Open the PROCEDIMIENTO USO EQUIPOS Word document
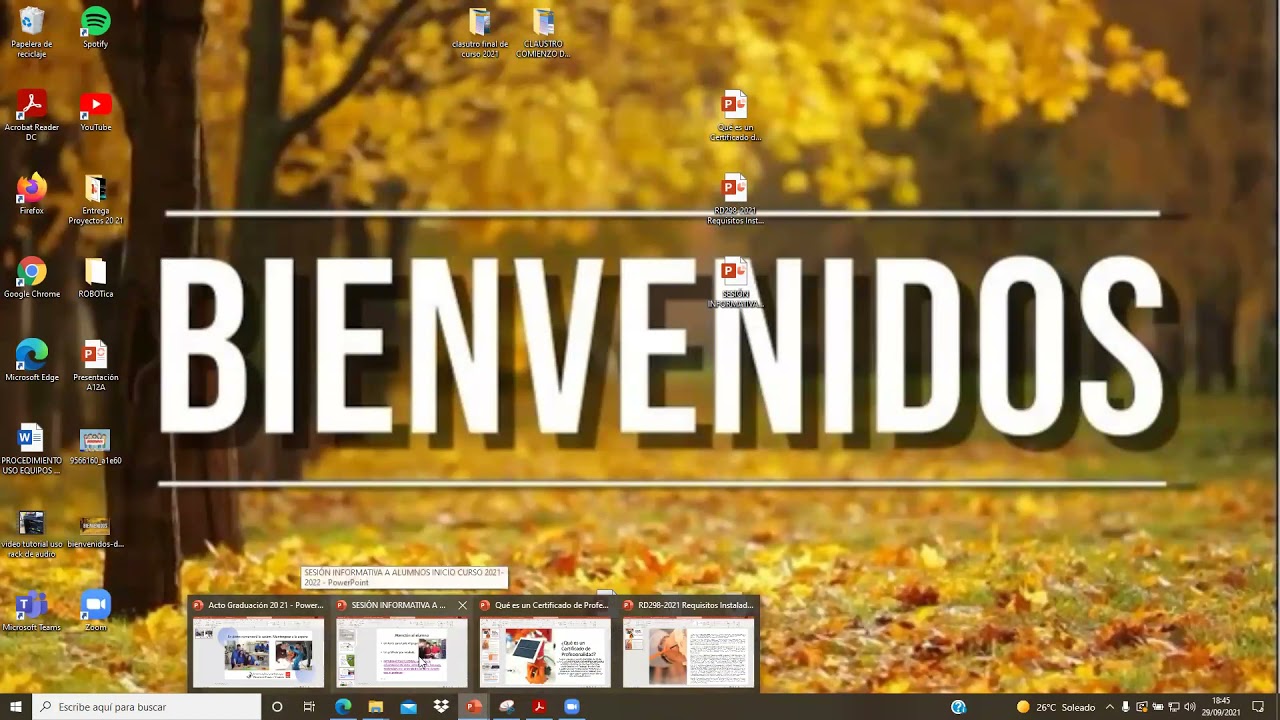The image size is (1280, 720). coord(31,448)
